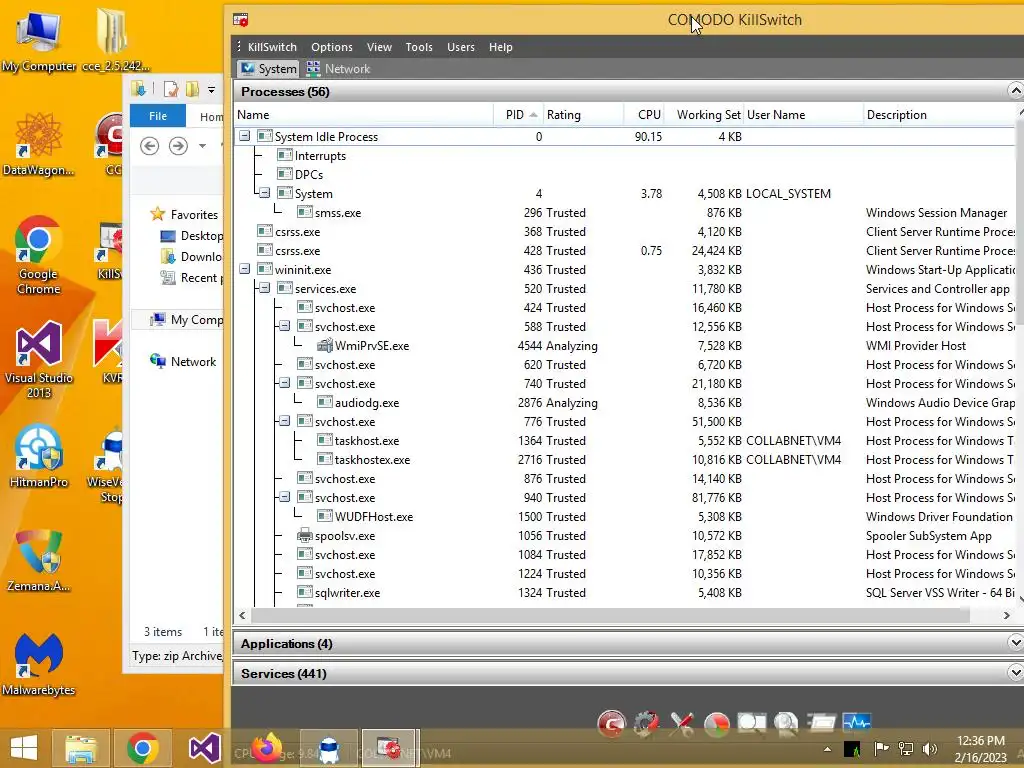Click the magnifier over document icon

tap(786, 723)
